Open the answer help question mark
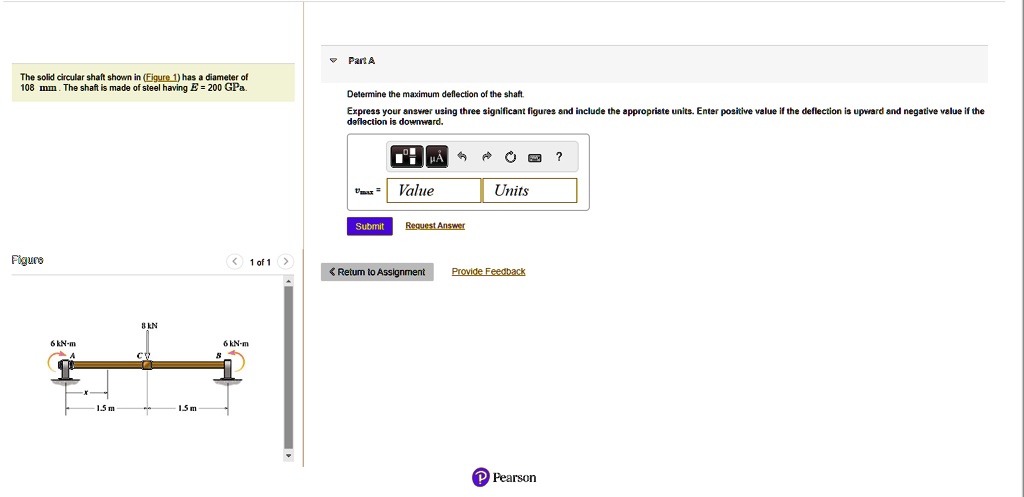 point(558,157)
